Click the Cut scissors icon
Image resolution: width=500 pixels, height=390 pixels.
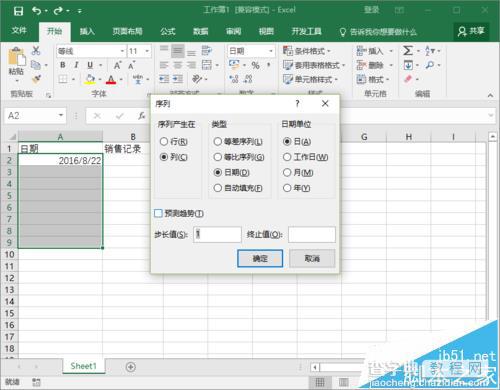36,51
